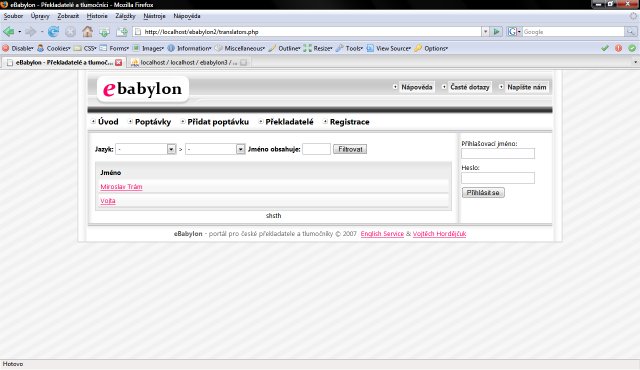
Task: Click the Jméno column header
Action: click(x=111, y=173)
